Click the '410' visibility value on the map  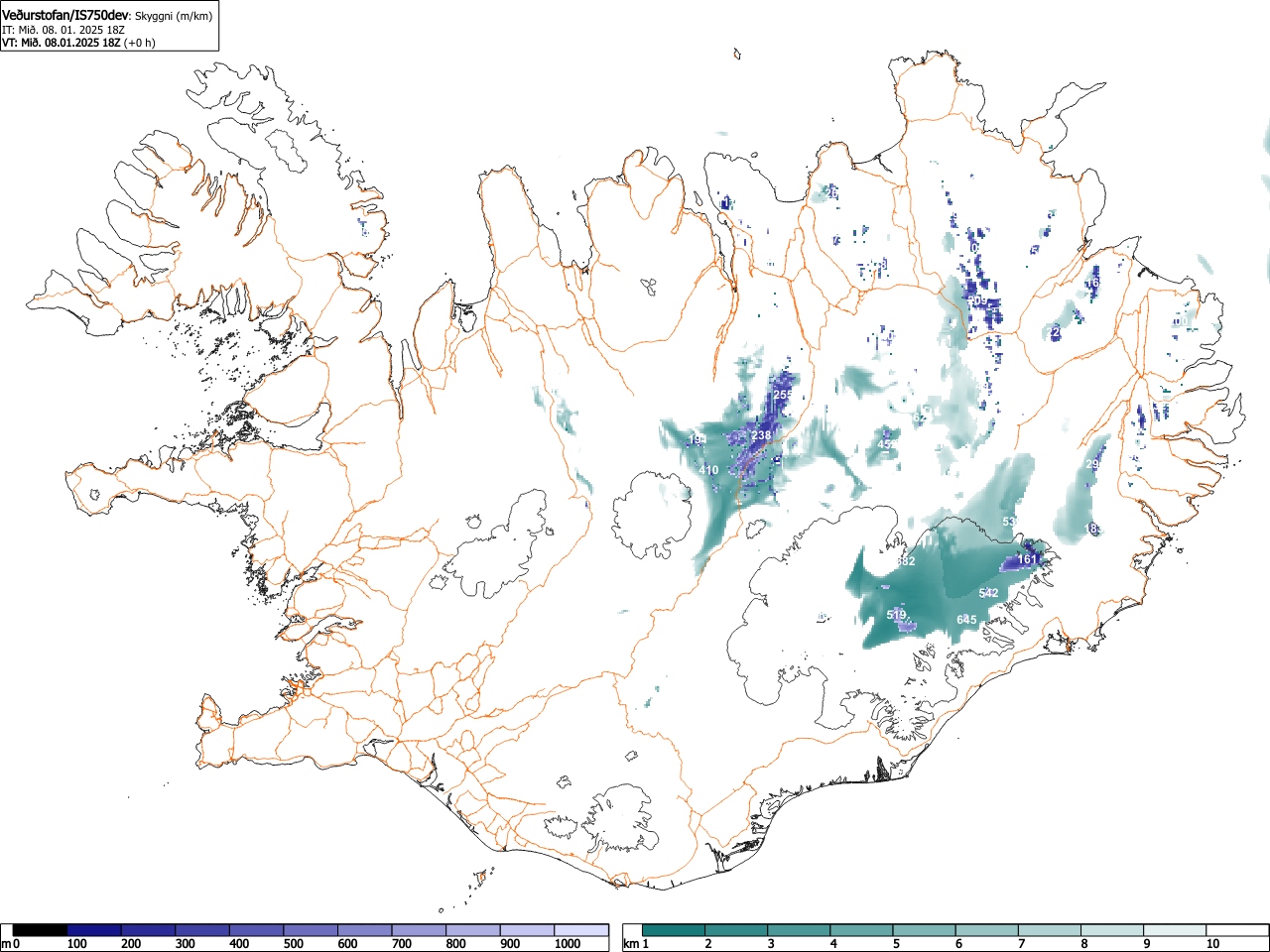click(708, 470)
